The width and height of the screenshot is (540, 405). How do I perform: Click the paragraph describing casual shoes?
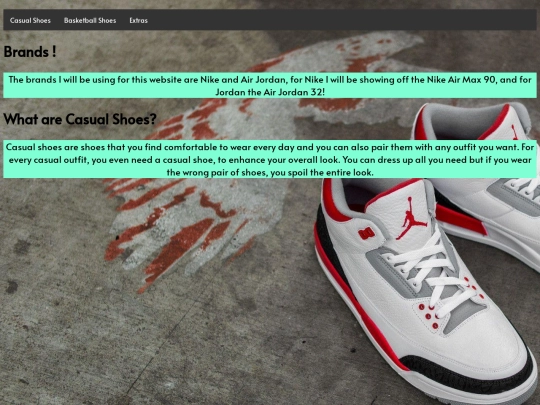[270, 159]
